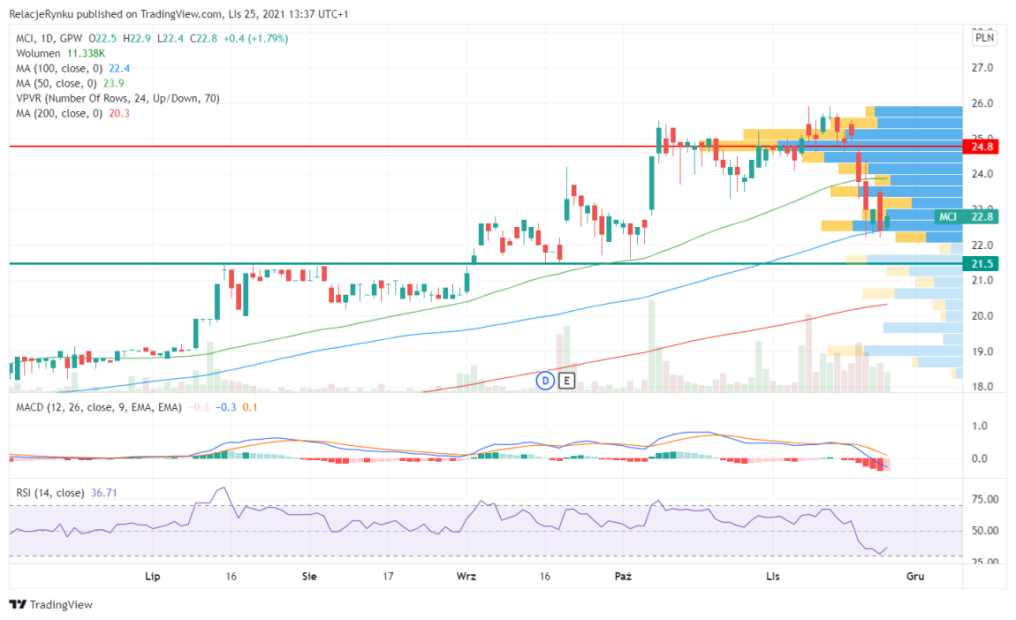1016x620 pixels.
Task: Click the earnings "E" marker on chart
Action: pyautogui.click(x=567, y=380)
